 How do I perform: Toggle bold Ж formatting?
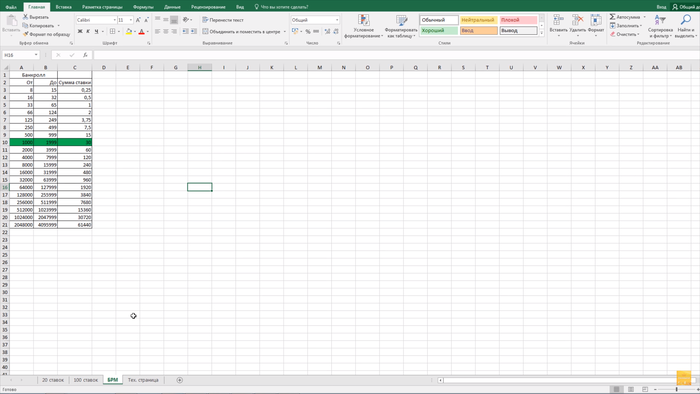pyautogui.click(x=80, y=32)
